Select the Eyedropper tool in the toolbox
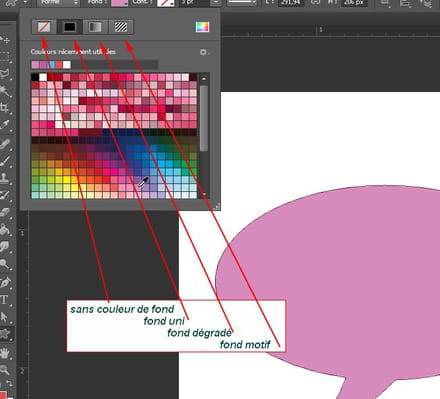Viewport: 440px width, 399px height. point(5,125)
